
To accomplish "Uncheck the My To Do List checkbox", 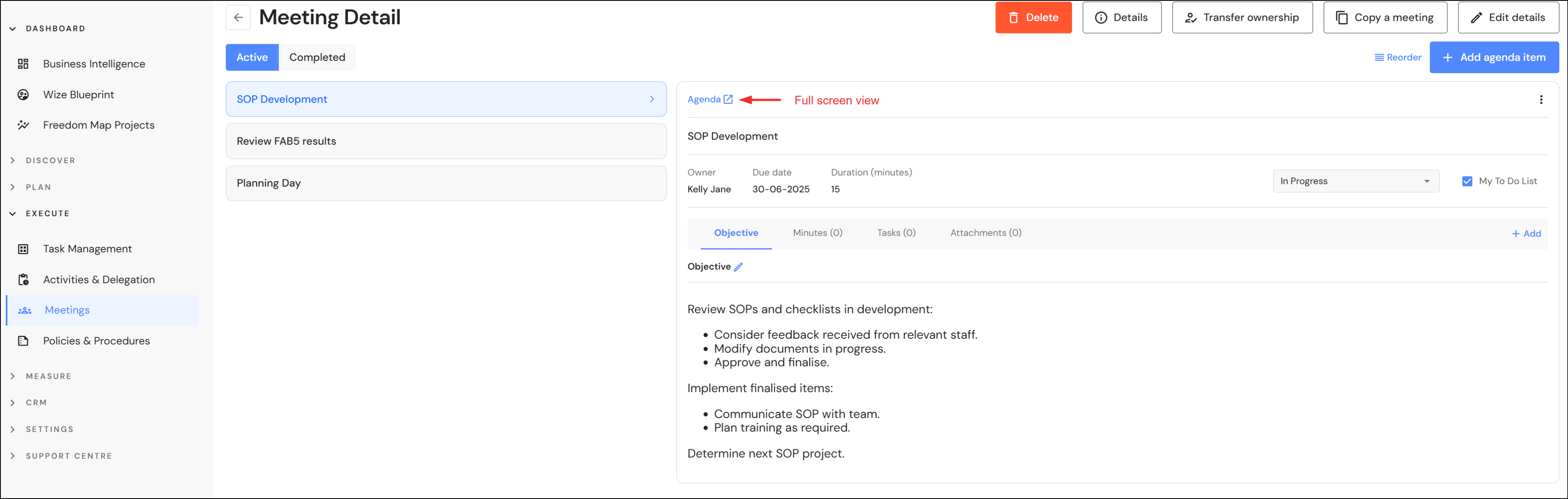I will point(1467,181).
